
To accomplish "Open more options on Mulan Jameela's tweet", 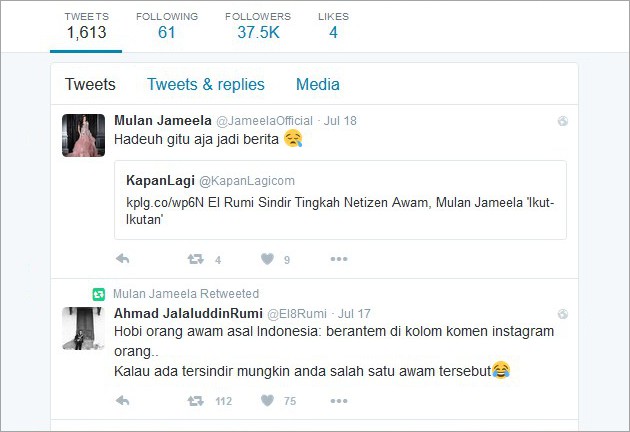I will click(339, 259).
